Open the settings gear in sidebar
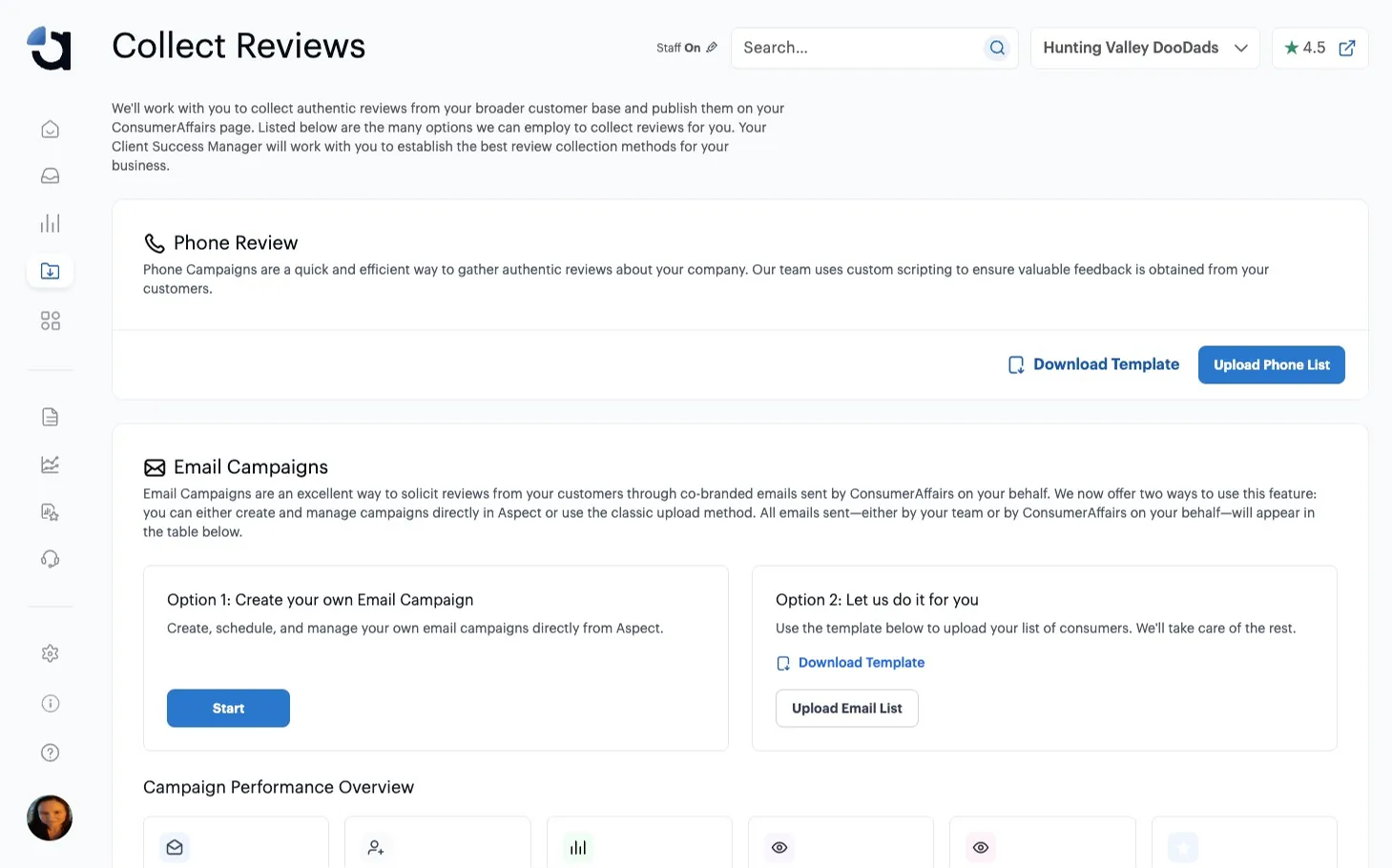This screenshot has width=1392, height=868. point(51,653)
